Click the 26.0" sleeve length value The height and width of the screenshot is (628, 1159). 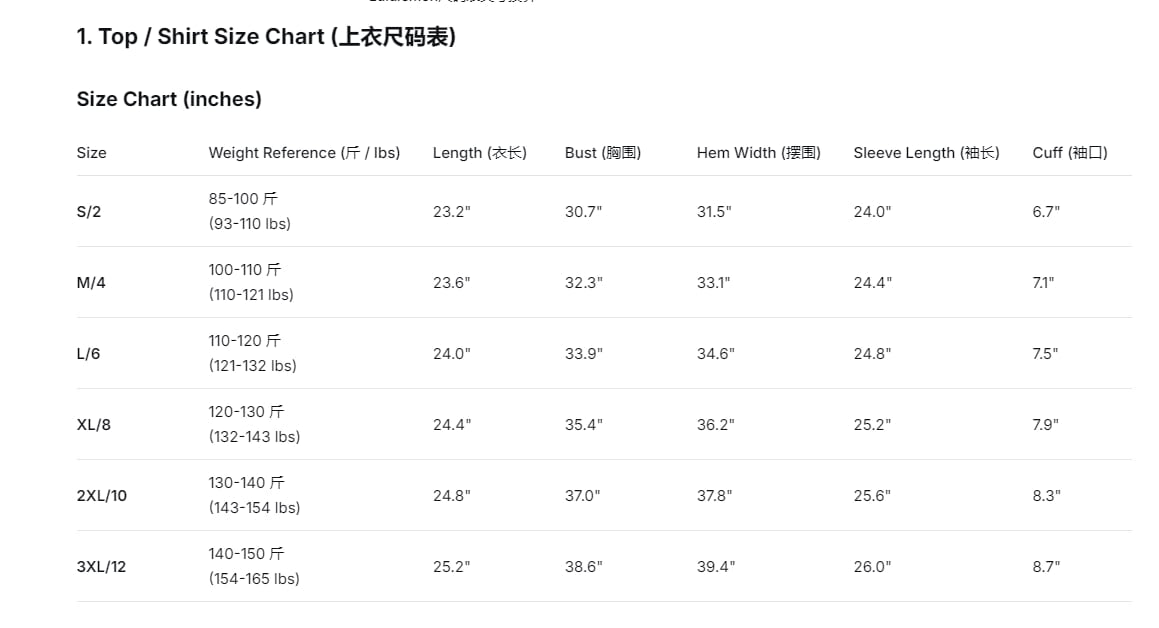(x=872, y=567)
